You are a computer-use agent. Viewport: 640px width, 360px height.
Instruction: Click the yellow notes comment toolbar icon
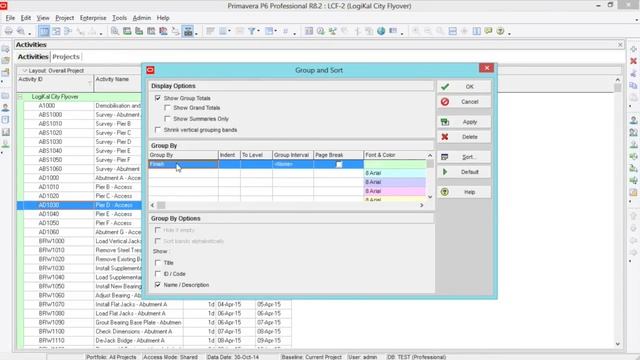(x=488, y=31)
